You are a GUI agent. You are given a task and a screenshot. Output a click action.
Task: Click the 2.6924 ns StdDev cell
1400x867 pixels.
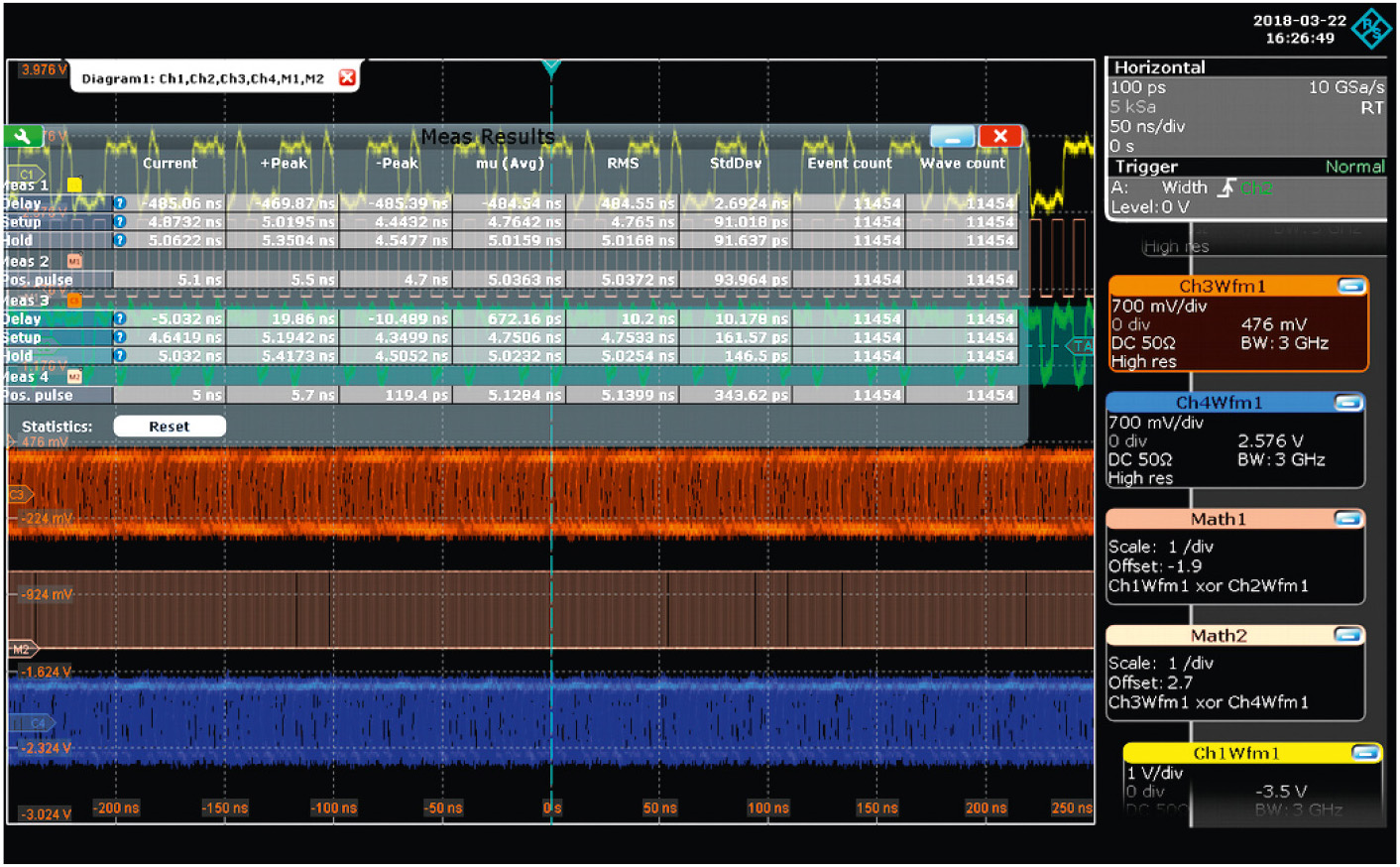(x=736, y=203)
